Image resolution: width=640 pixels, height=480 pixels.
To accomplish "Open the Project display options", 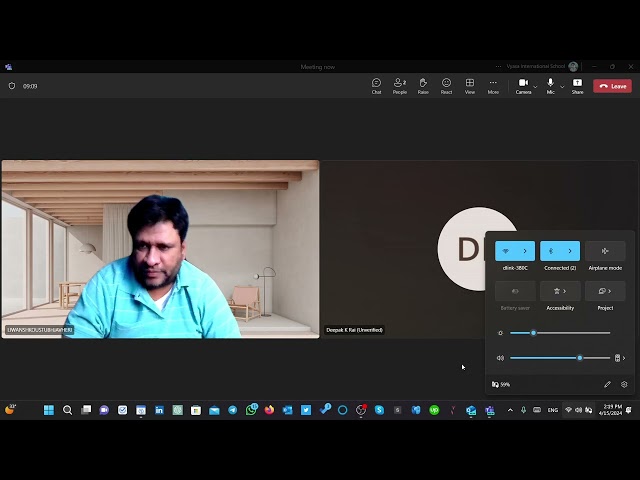I will pos(605,291).
